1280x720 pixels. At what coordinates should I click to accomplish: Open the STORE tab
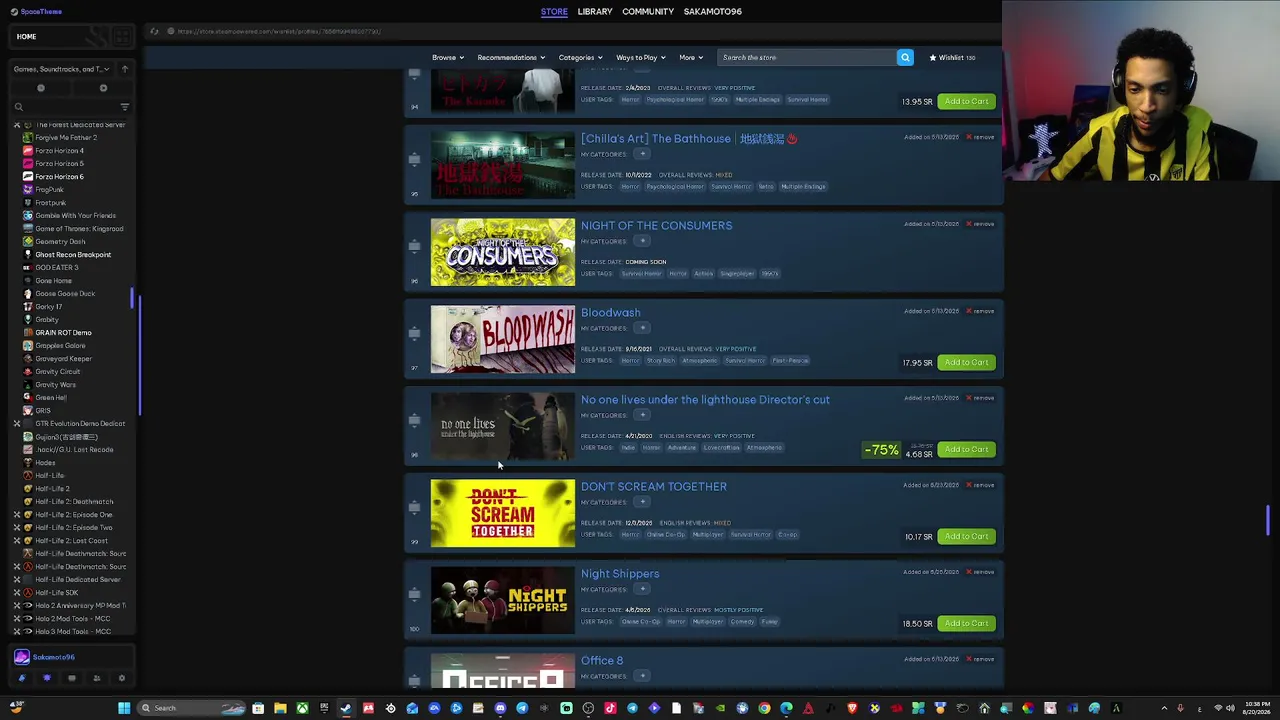tap(554, 12)
